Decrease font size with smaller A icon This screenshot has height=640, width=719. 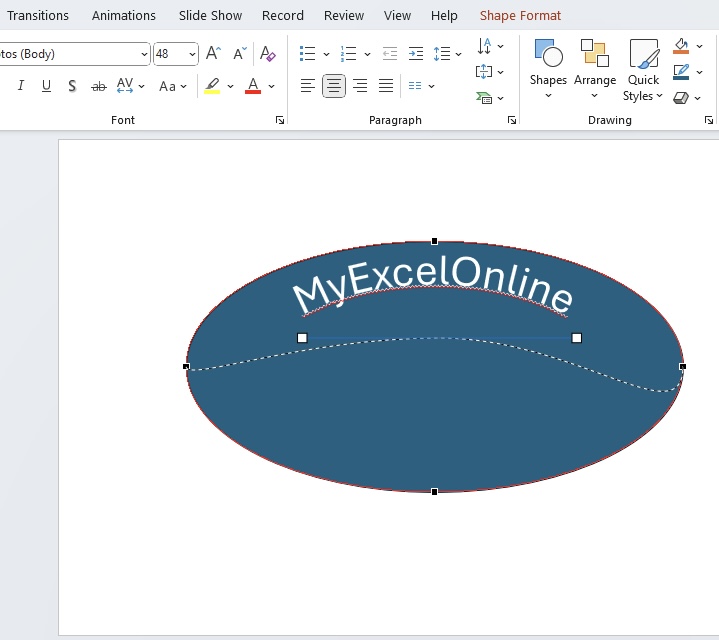240,54
